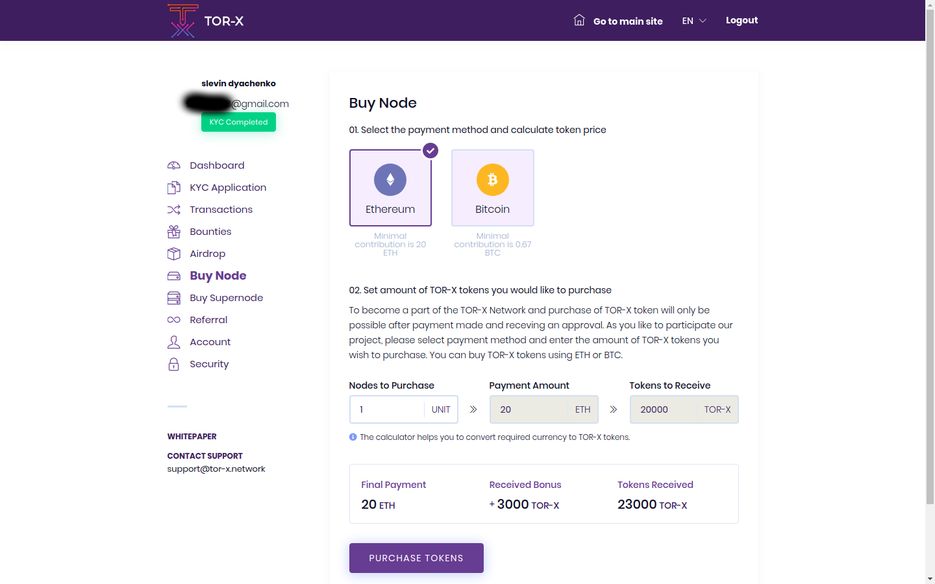The width and height of the screenshot is (935, 584).
Task: Click the Go to main site link
Action: (x=628, y=21)
